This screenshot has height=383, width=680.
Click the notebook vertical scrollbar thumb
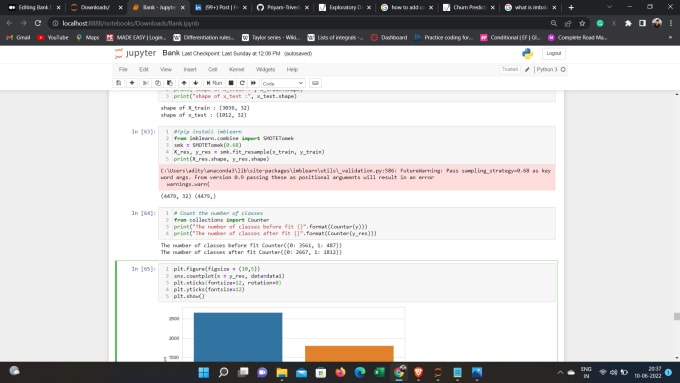pyautogui.click(x=677, y=317)
